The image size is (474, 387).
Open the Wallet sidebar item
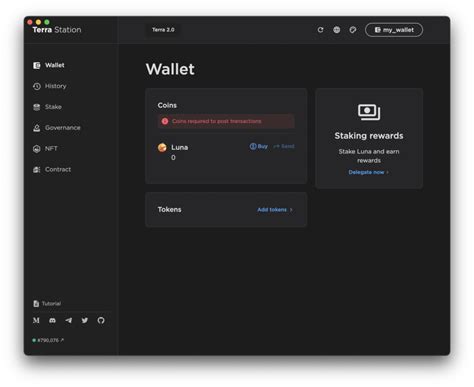tap(49, 65)
